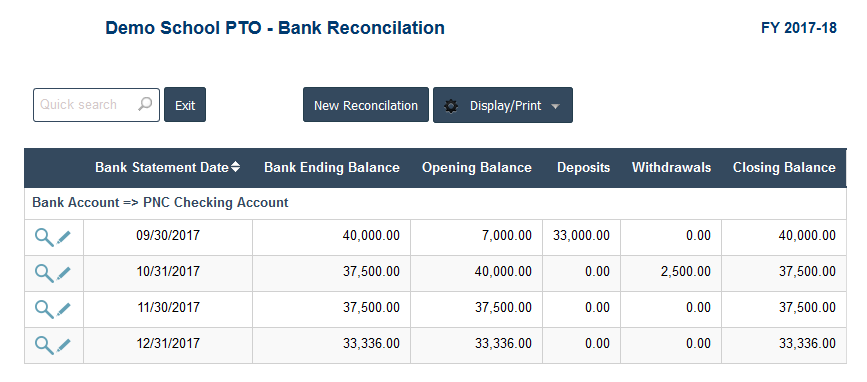867x382 pixels.
Task: Edit the 10/31/2017 reconciliation with pencil icon
Action: tap(64, 273)
